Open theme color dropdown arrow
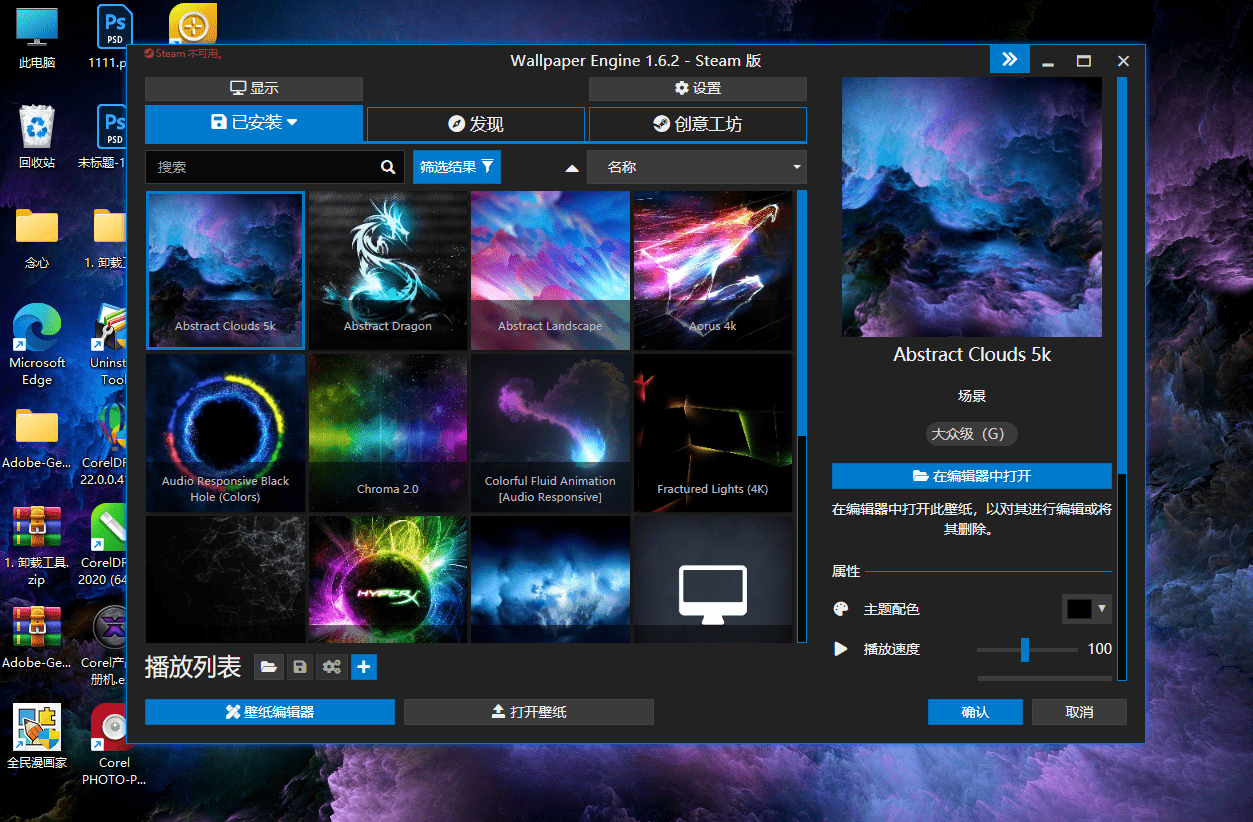Viewport: 1253px width, 822px height. pyautogui.click(x=1102, y=608)
